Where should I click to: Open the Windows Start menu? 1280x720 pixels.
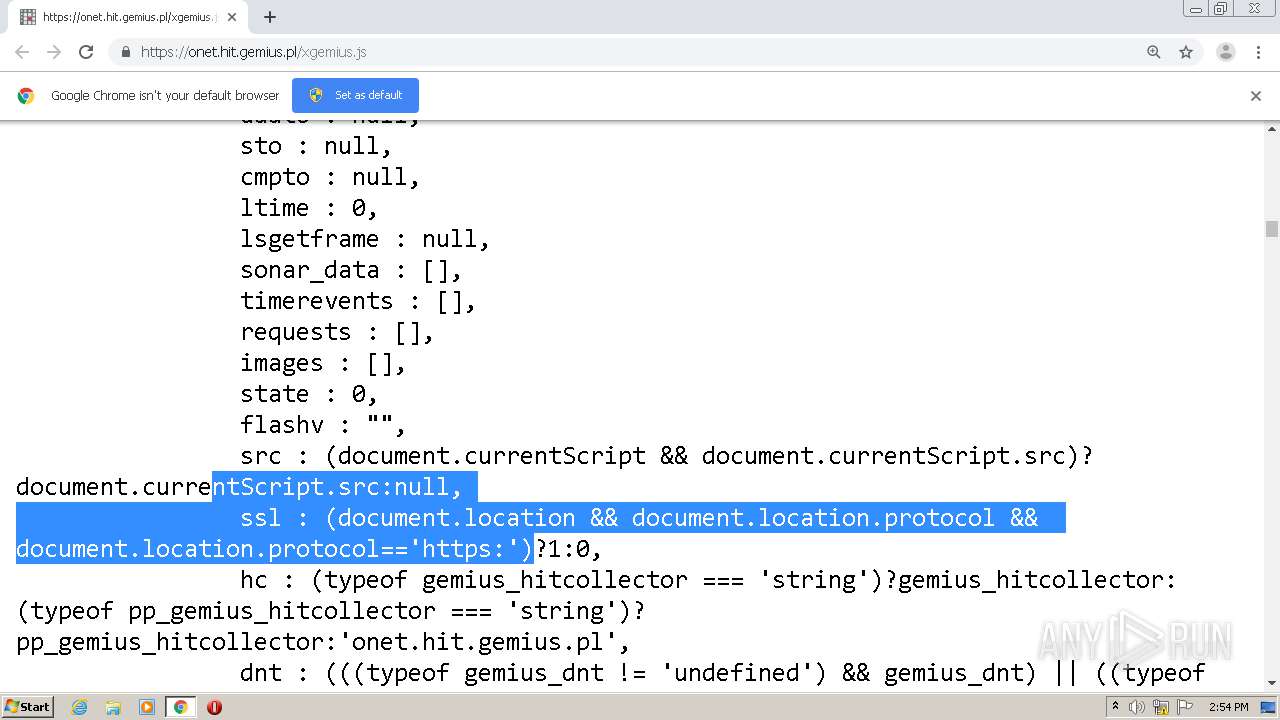pos(28,707)
